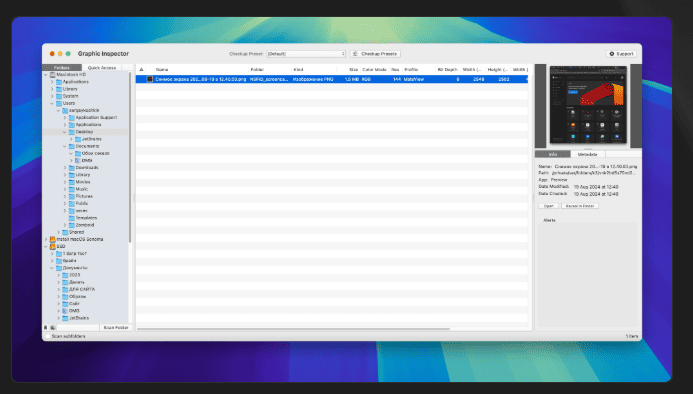Select the PNG screenshot file row

click(x=332, y=79)
